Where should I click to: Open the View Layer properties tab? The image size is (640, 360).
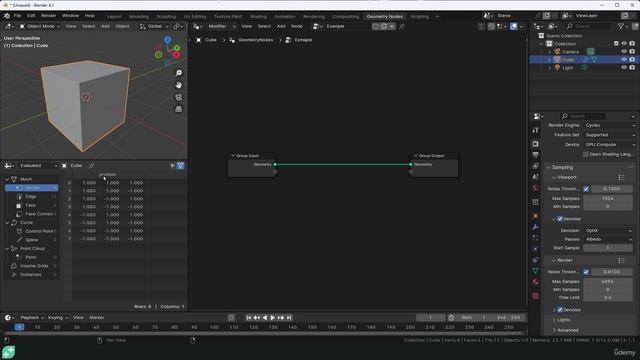536,166
